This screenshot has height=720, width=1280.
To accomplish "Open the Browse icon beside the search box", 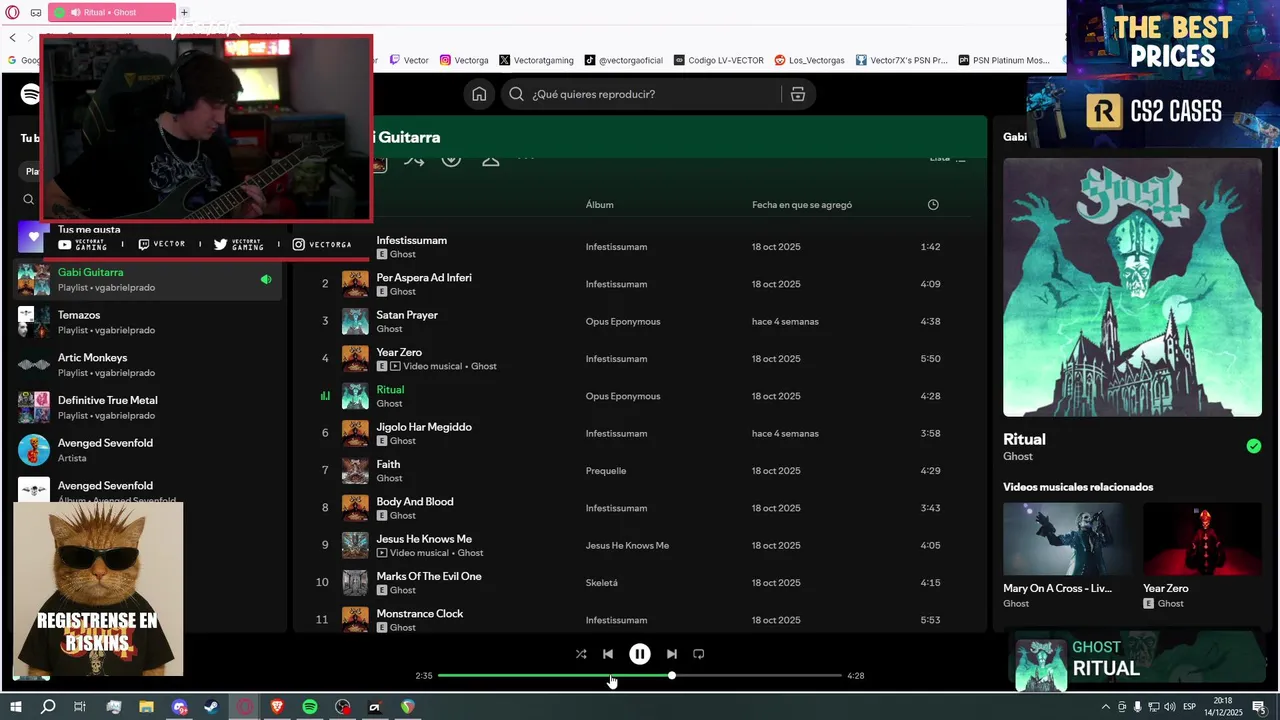I will 797,94.
